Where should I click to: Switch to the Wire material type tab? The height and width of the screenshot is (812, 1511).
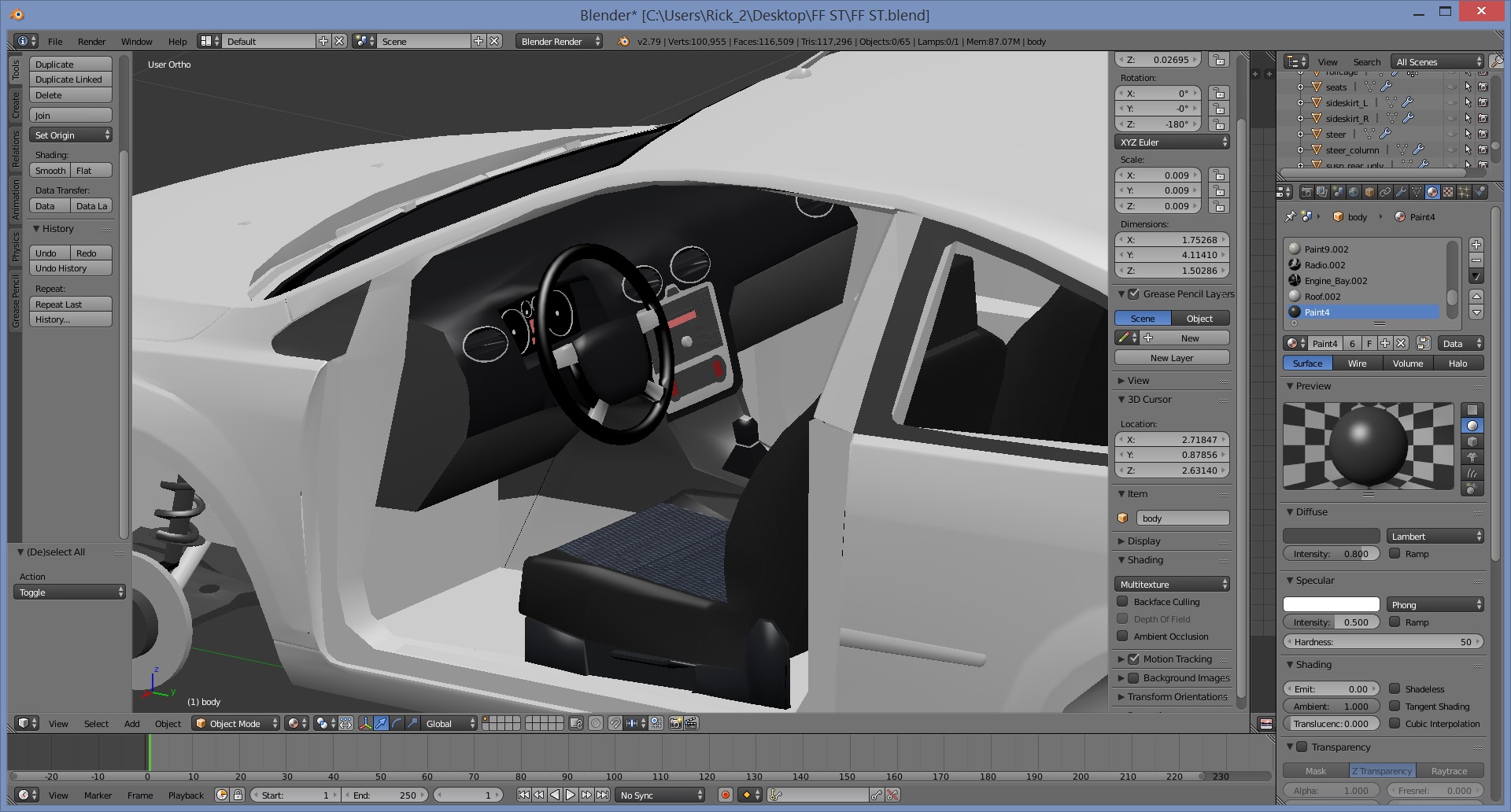tap(1357, 364)
